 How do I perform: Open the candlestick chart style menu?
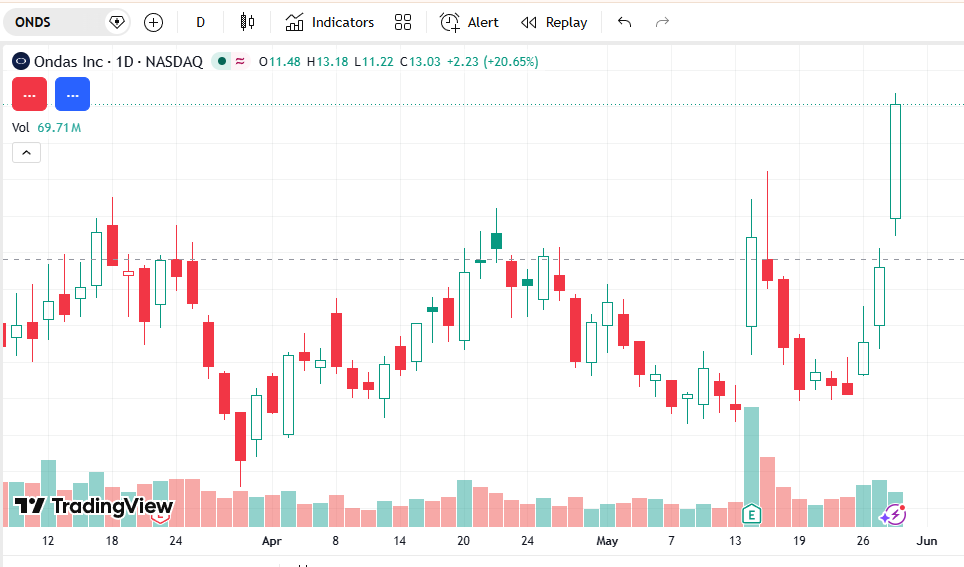point(247,23)
